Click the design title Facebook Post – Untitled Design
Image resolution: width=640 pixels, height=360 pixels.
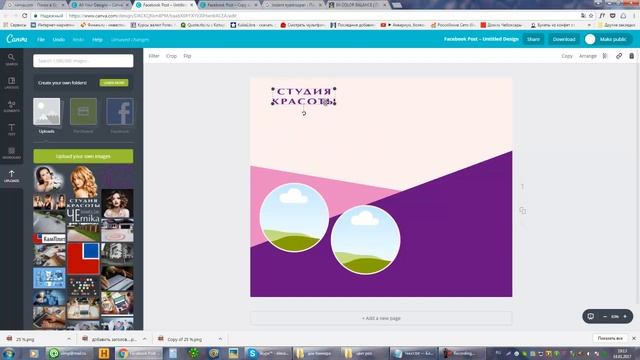pyautogui.click(x=481, y=39)
